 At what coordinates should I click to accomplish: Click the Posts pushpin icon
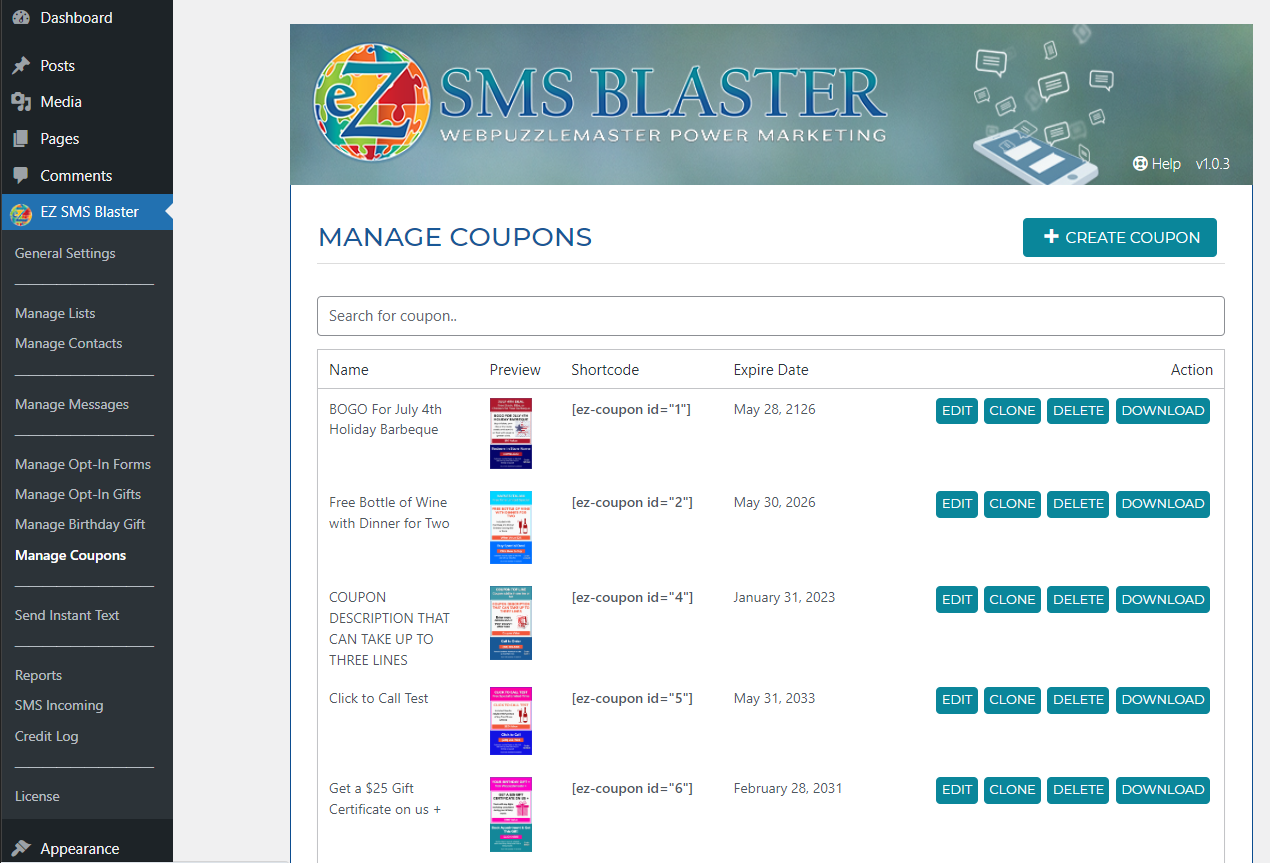(21, 66)
